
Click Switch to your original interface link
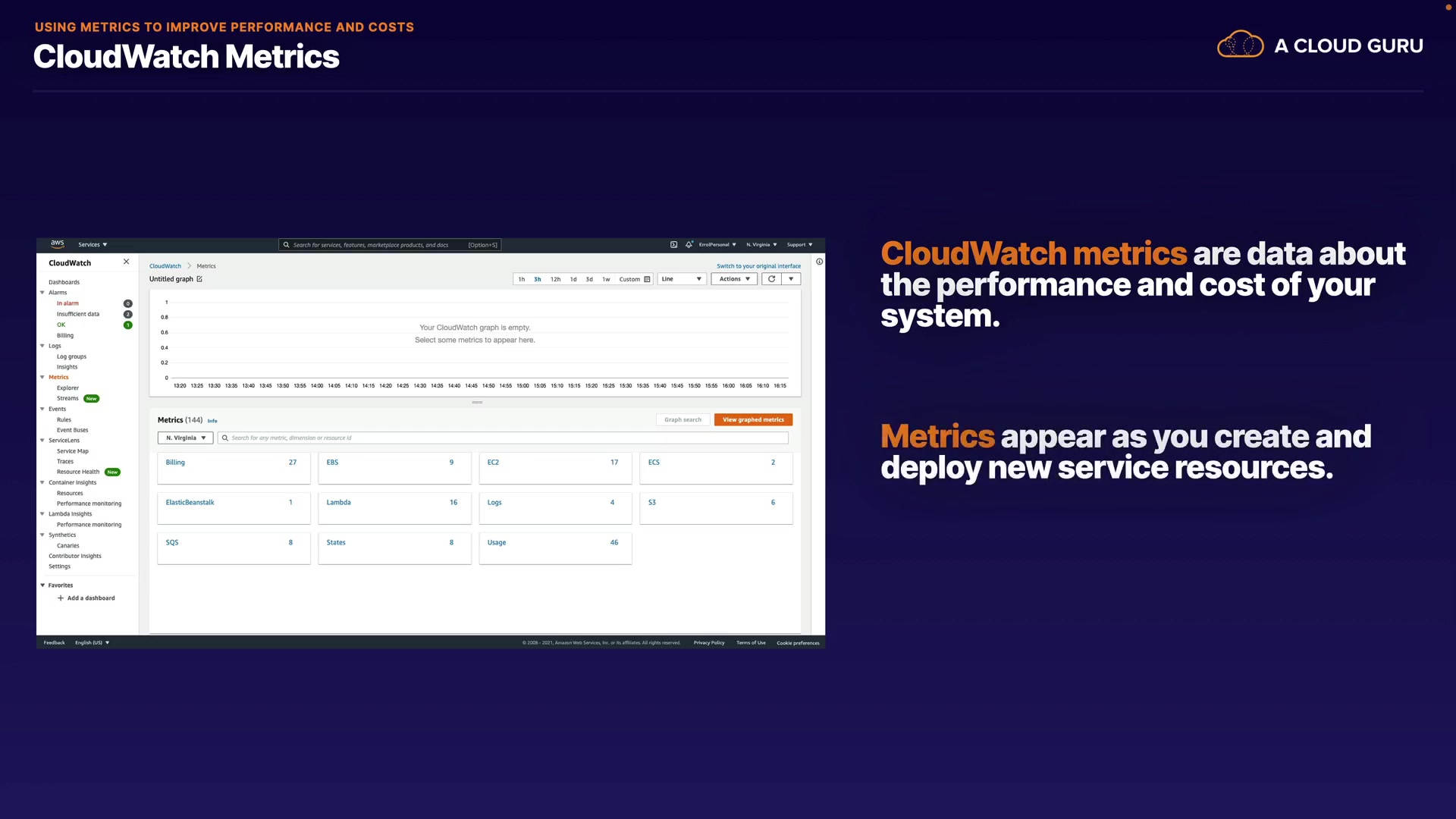[x=758, y=266]
